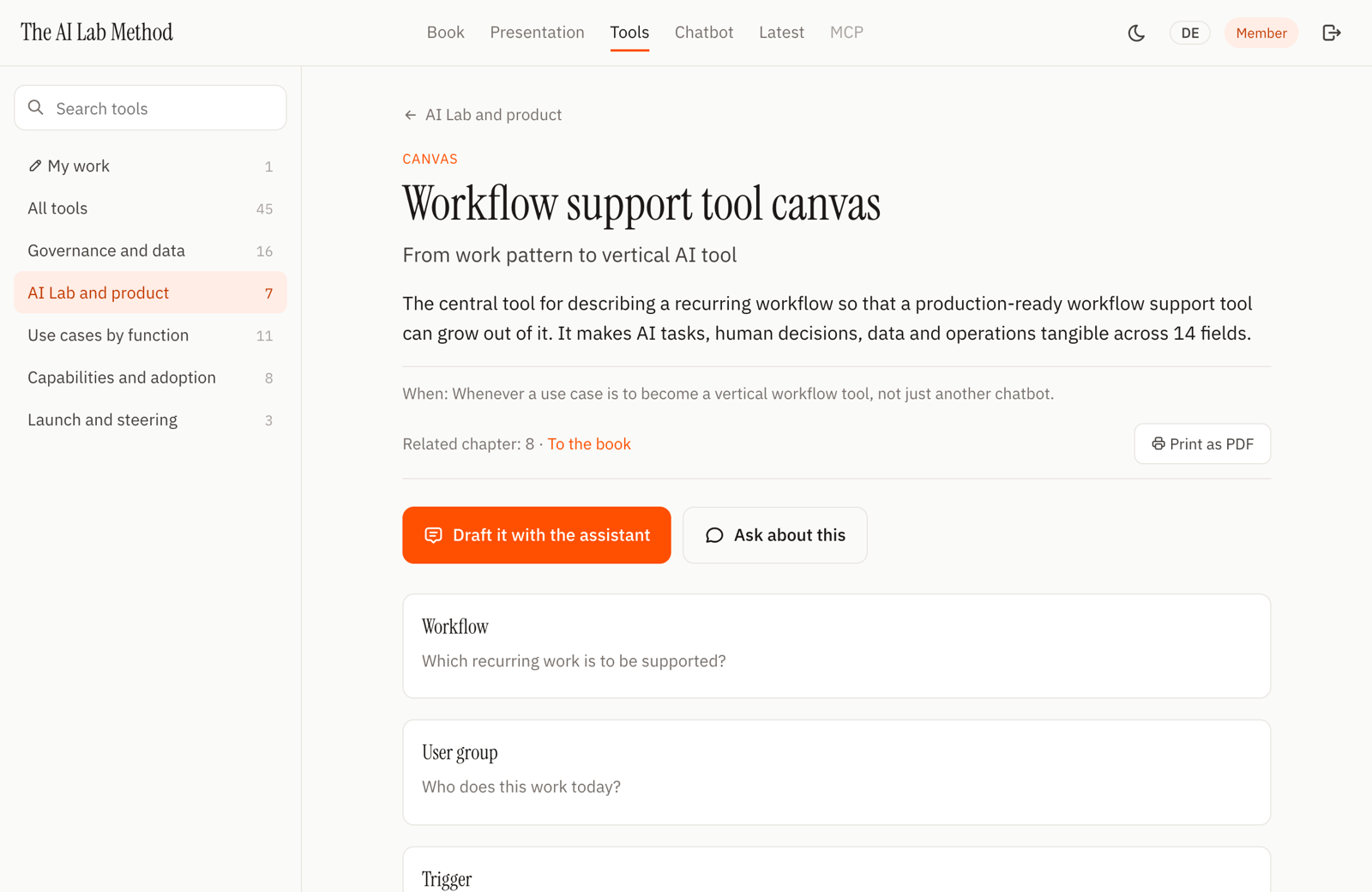
Task: Select AI Lab and product category
Action: pyautogui.click(x=150, y=292)
